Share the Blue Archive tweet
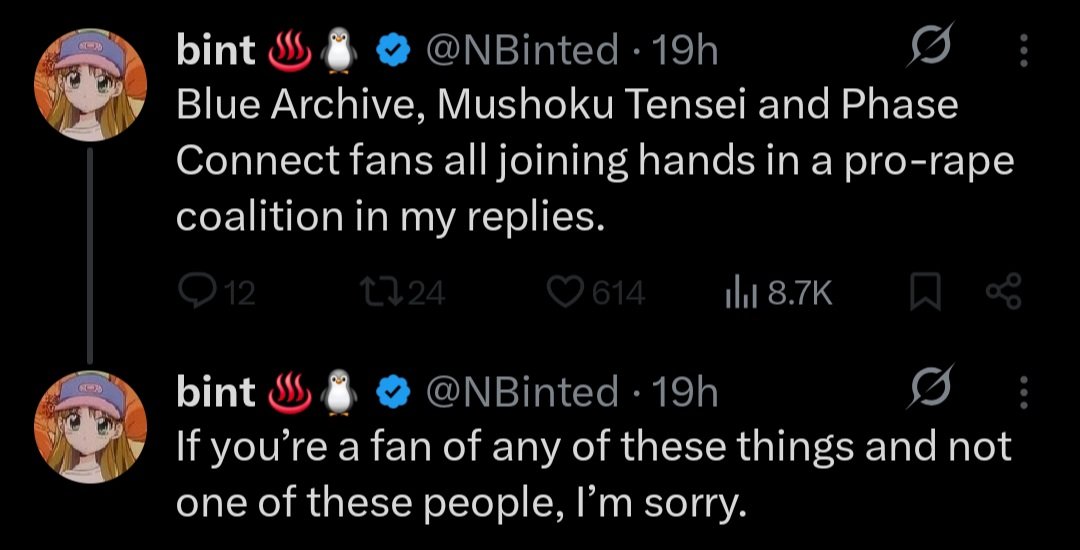1080x550 pixels. [1002, 292]
